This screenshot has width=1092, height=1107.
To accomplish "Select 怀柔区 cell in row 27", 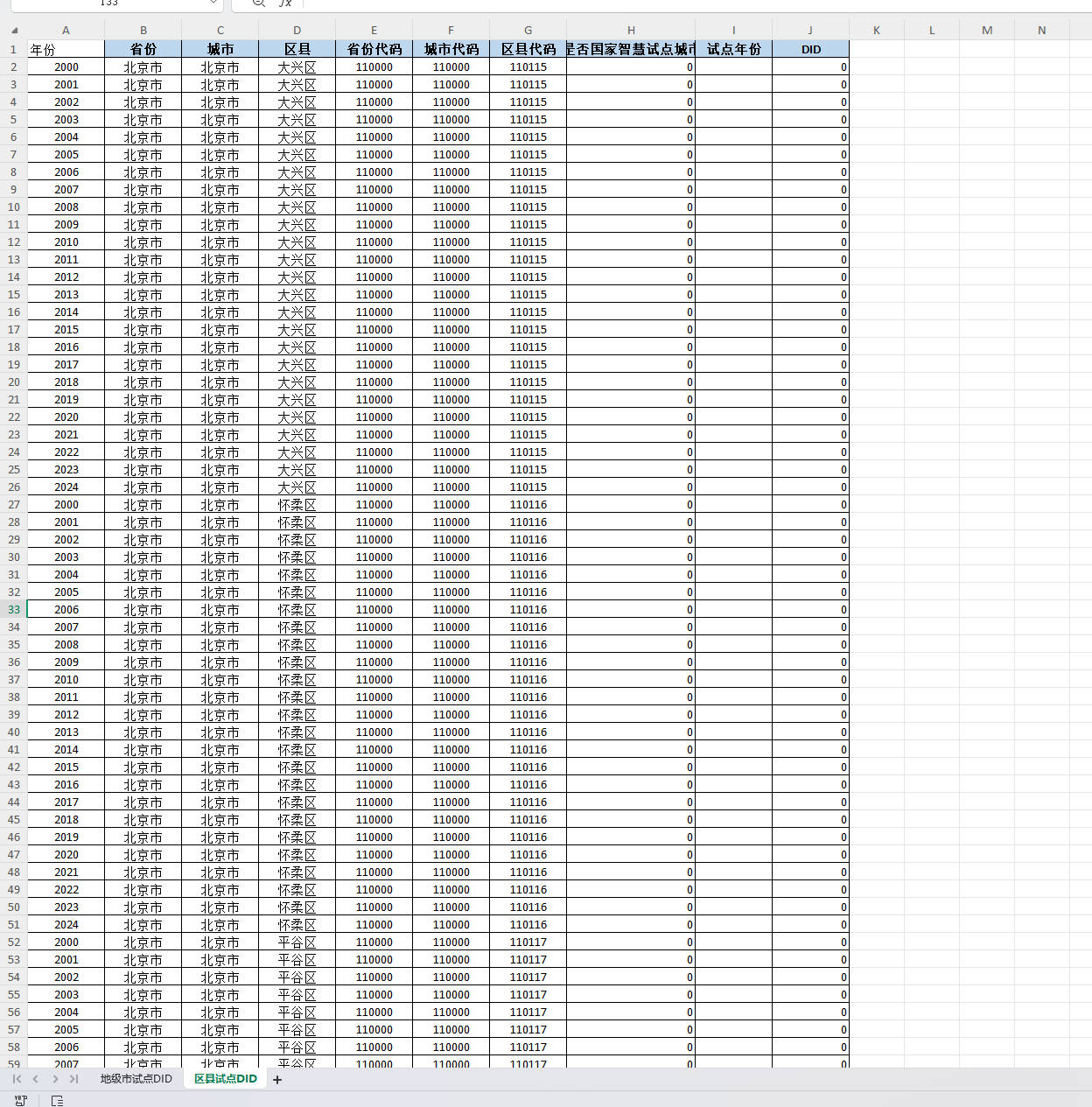I will [297, 504].
